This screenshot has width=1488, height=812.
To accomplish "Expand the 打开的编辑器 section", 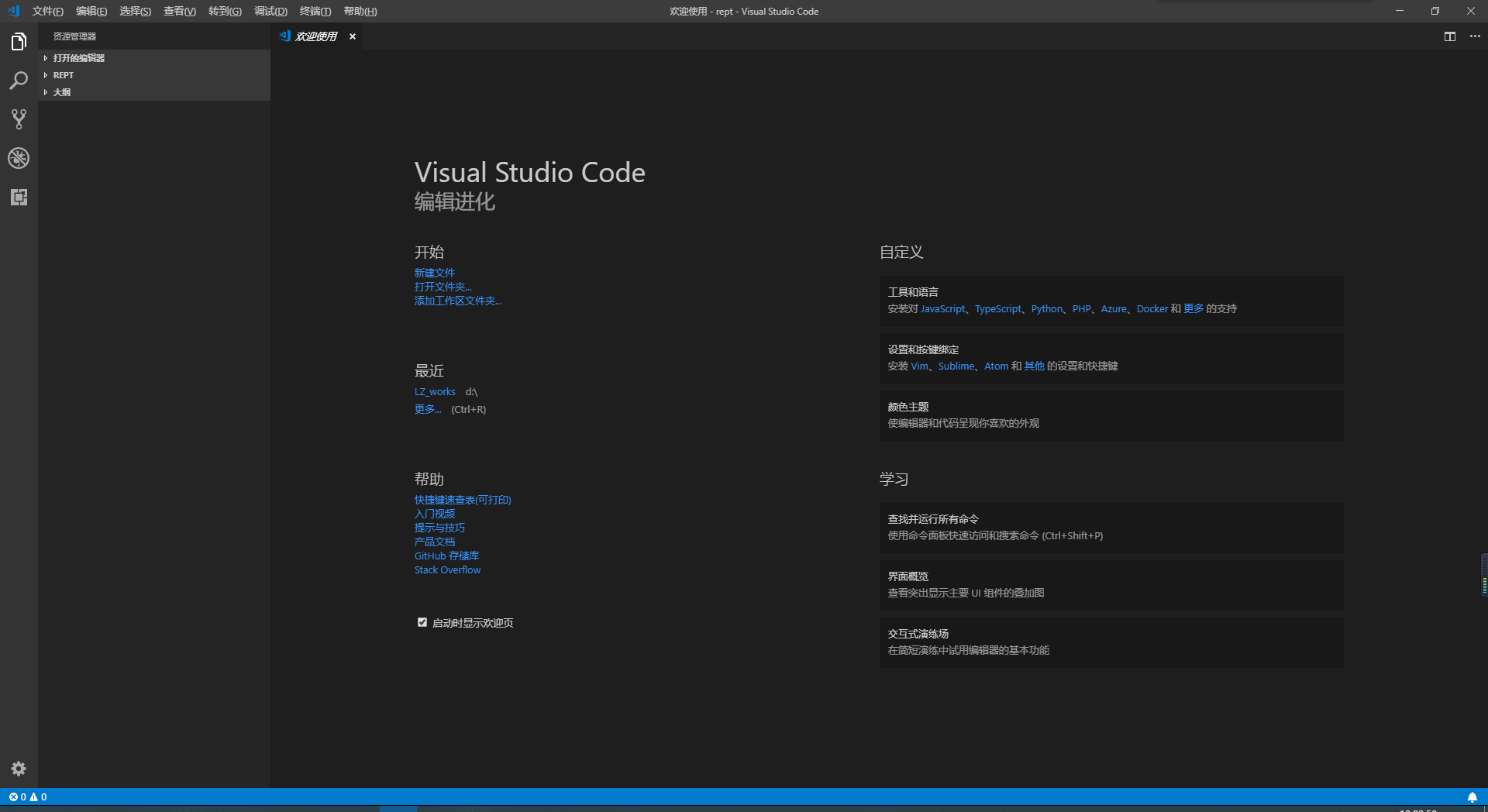I will (x=78, y=58).
